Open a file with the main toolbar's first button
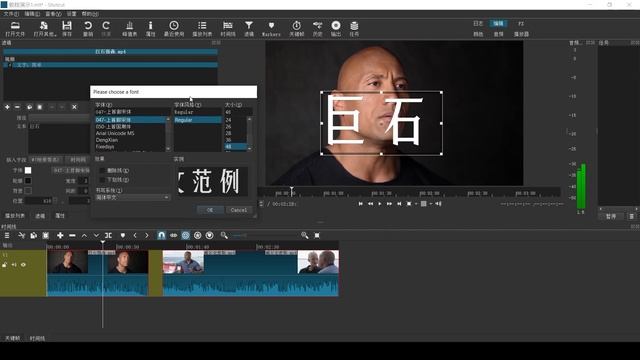The height and width of the screenshot is (360, 640). click(15, 29)
